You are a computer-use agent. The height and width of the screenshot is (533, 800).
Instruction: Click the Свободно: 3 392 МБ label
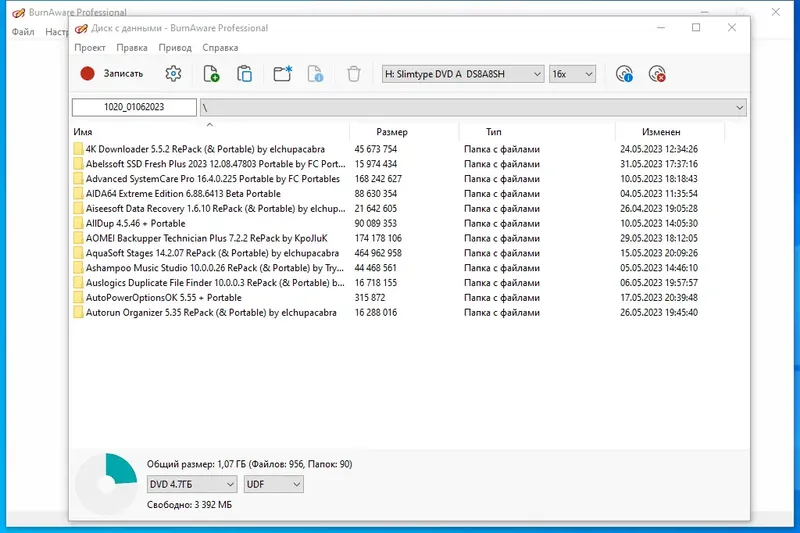coord(189,504)
